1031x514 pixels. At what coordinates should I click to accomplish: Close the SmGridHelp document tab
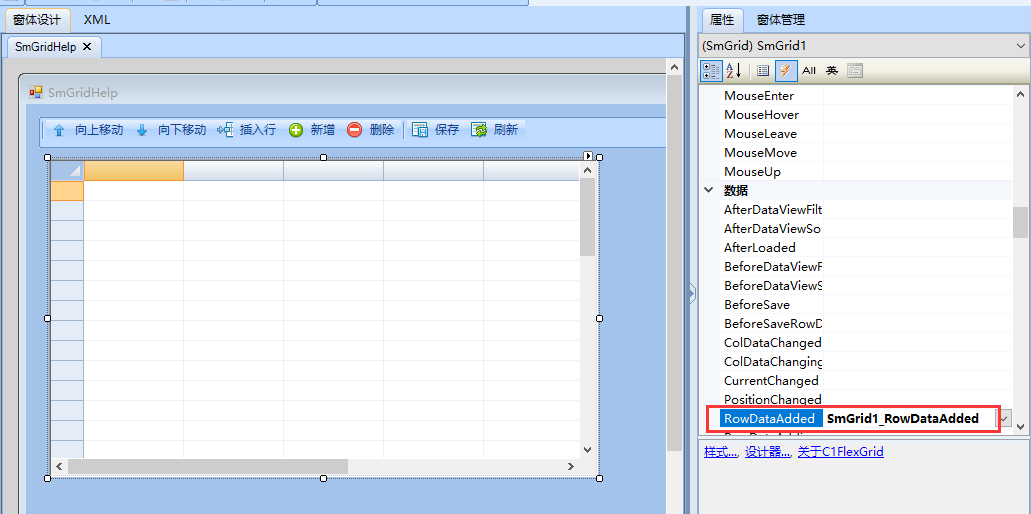(x=87, y=47)
